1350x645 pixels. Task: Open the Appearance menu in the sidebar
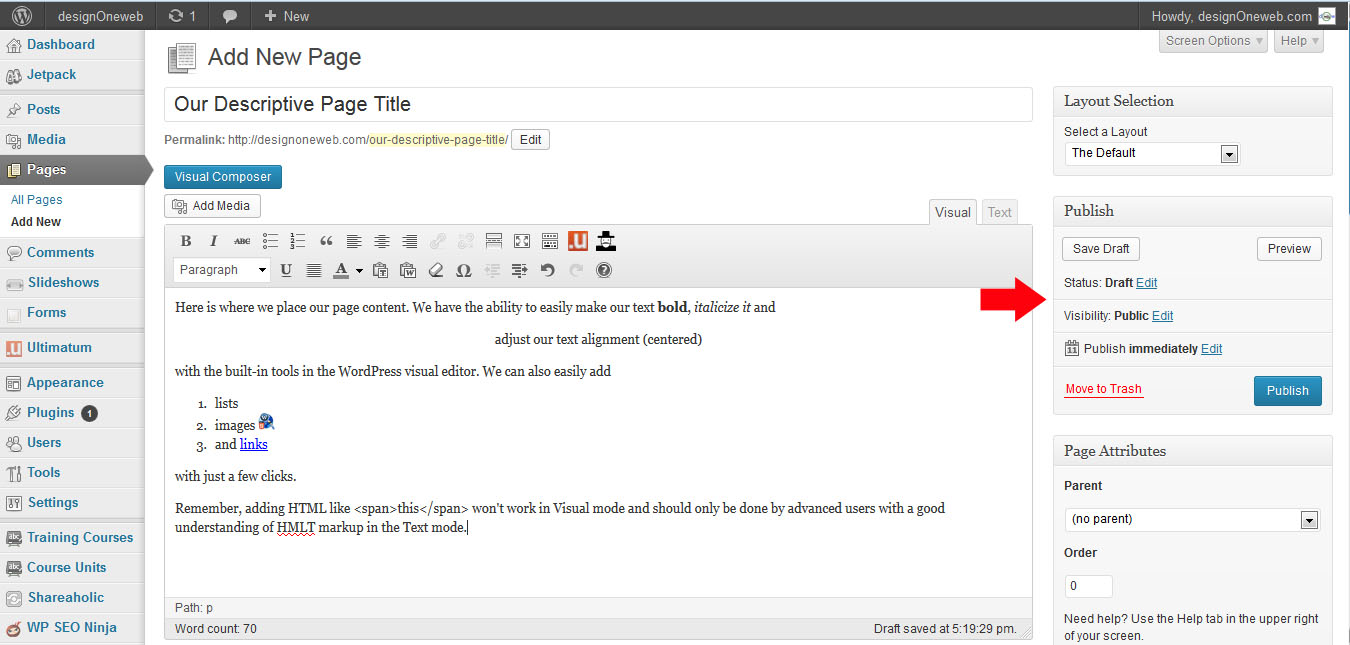point(65,382)
